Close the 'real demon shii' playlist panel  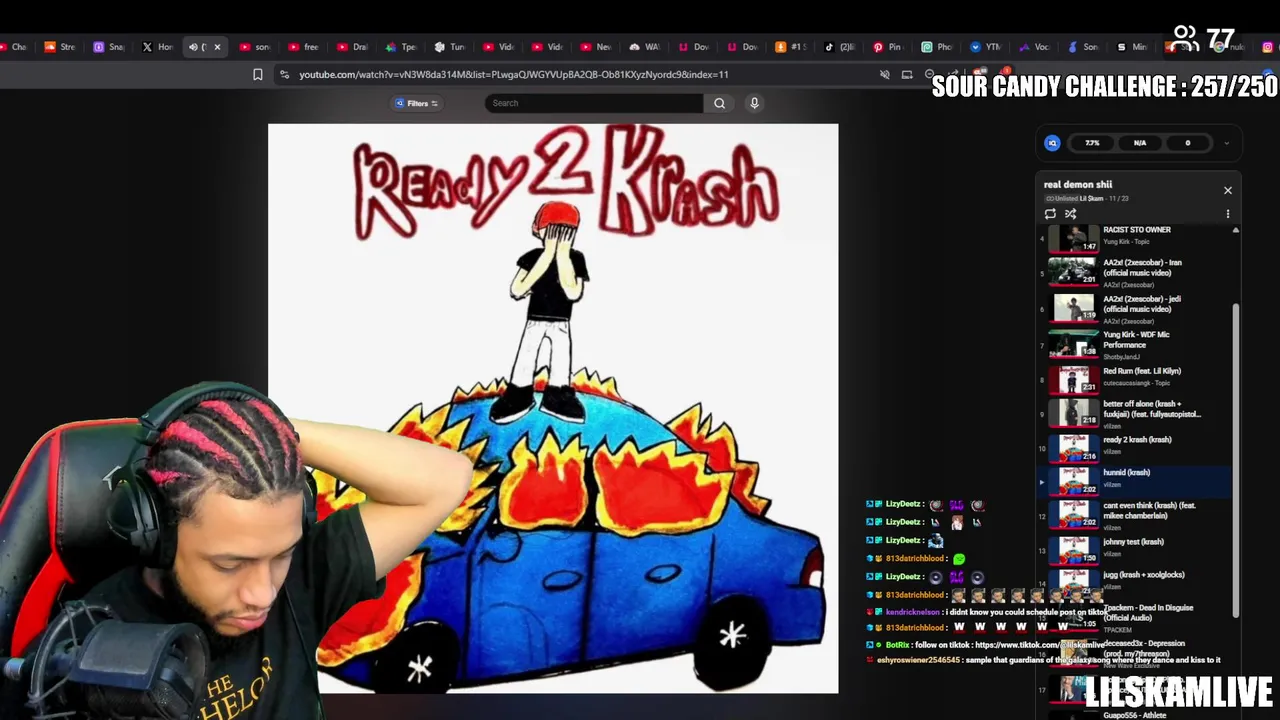point(1228,190)
